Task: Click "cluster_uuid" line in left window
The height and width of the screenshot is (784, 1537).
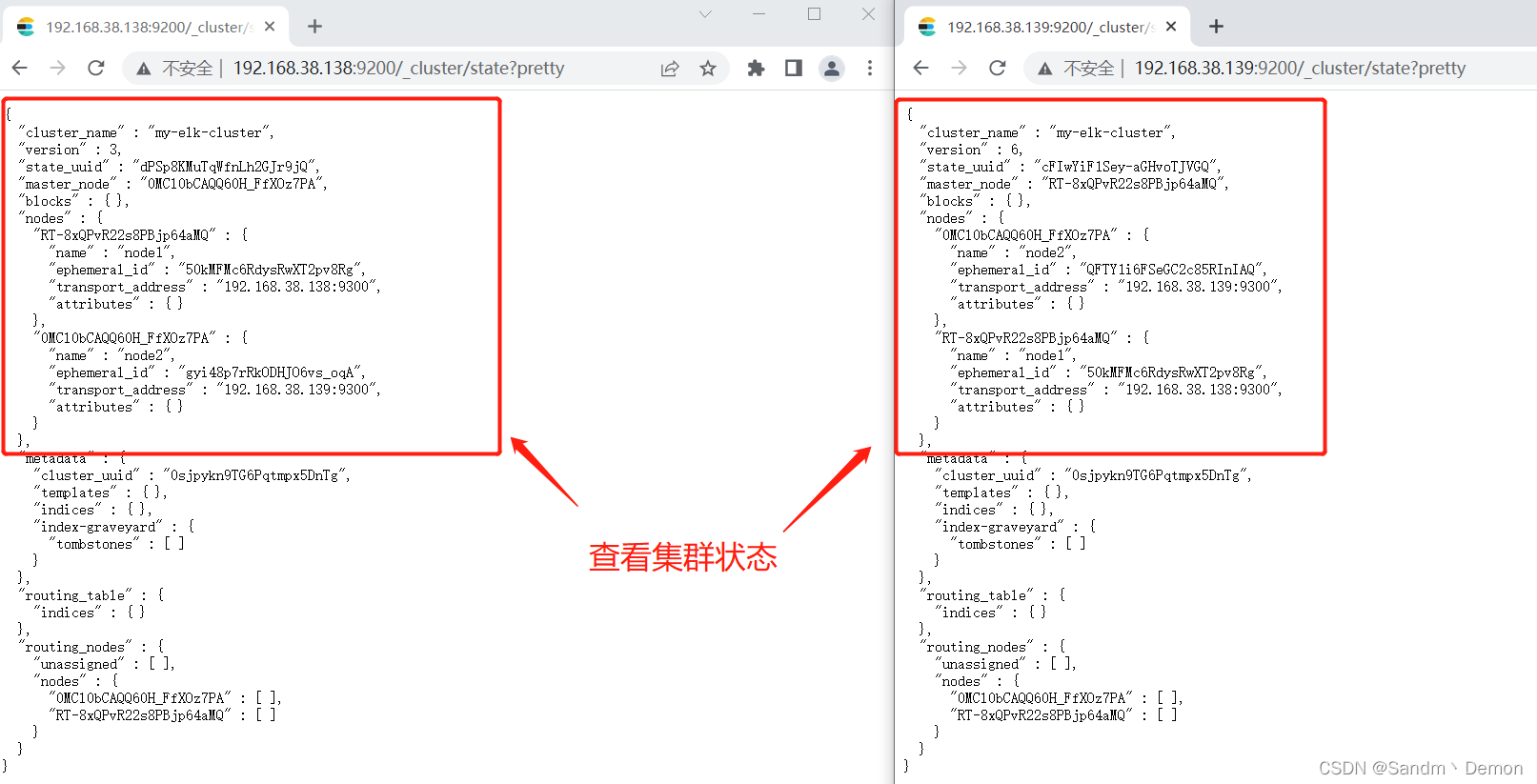Action: [x=192, y=475]
